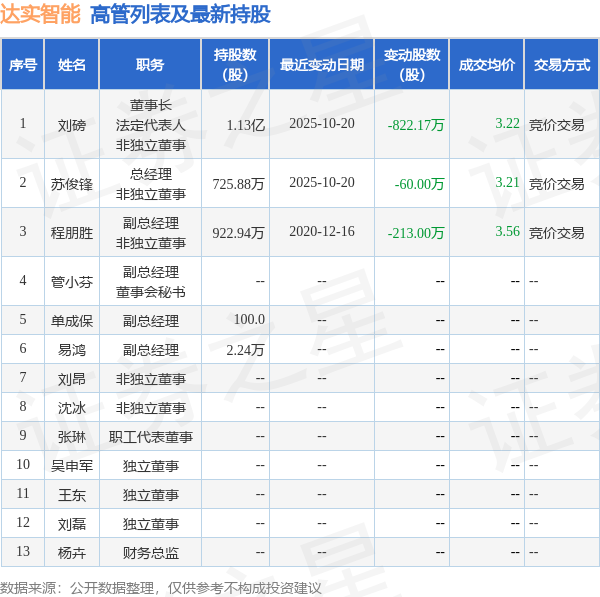Click the 变动股数(股) column header

pos(411,64)
